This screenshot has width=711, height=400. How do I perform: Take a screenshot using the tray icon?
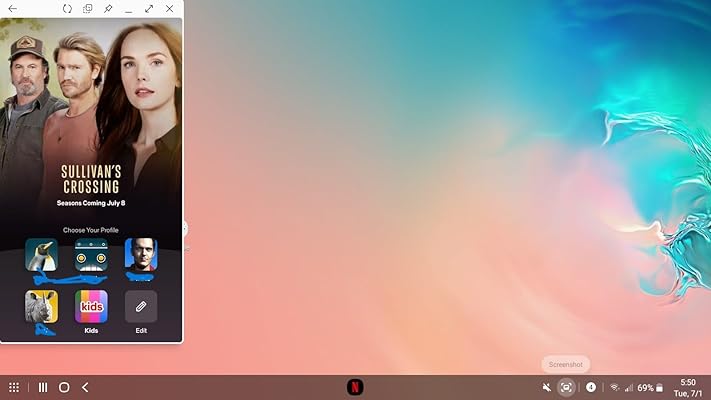pos(567,387)
